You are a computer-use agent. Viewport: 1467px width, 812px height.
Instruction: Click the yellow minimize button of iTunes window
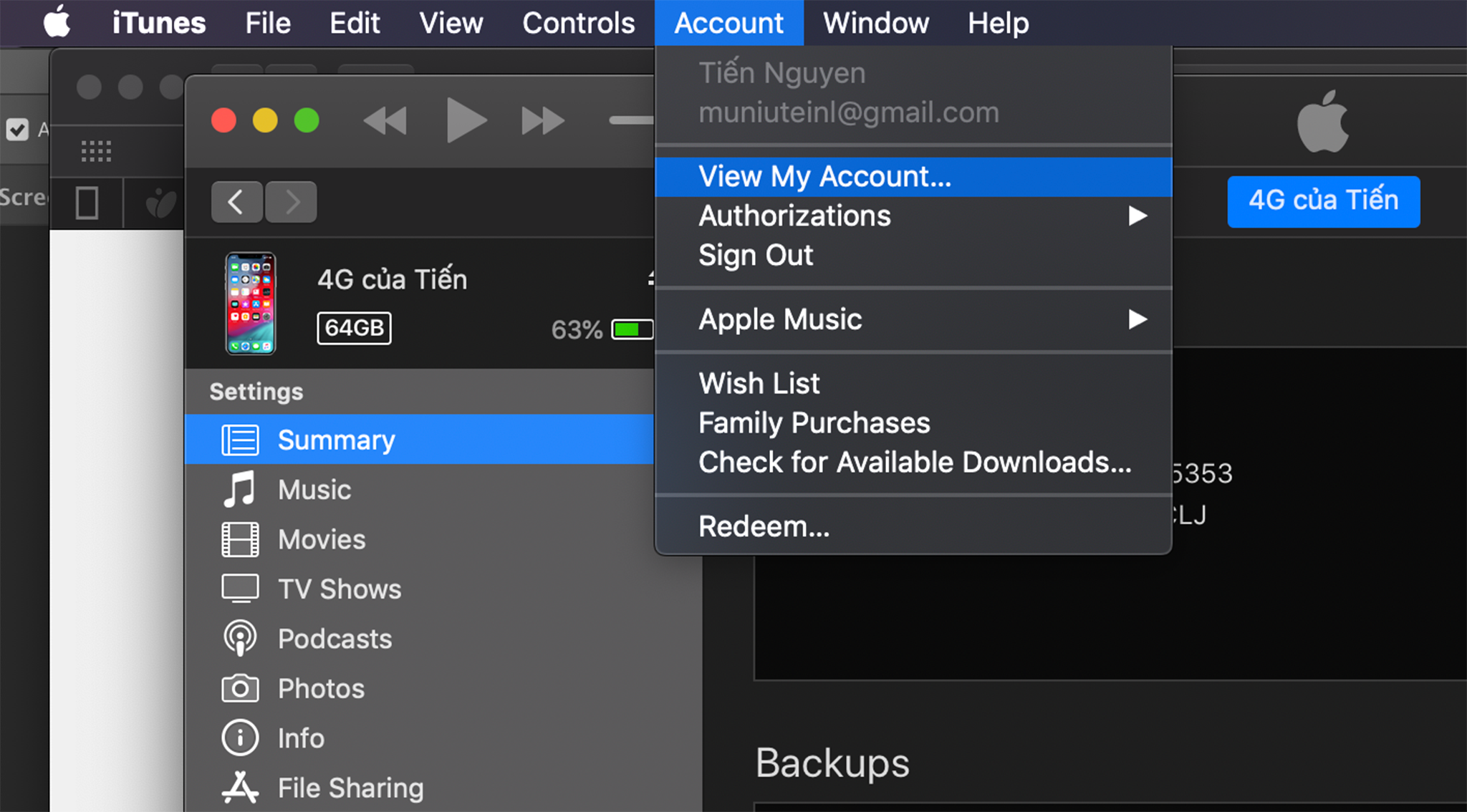tap(265, 120)
